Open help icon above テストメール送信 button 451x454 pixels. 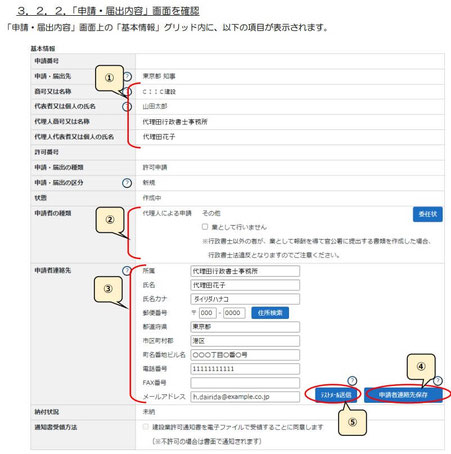352,381
